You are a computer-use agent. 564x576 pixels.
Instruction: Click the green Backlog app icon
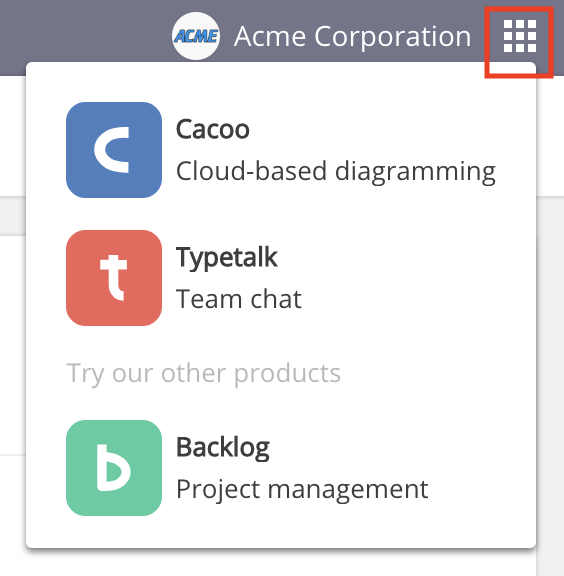[x=114, y=468]
